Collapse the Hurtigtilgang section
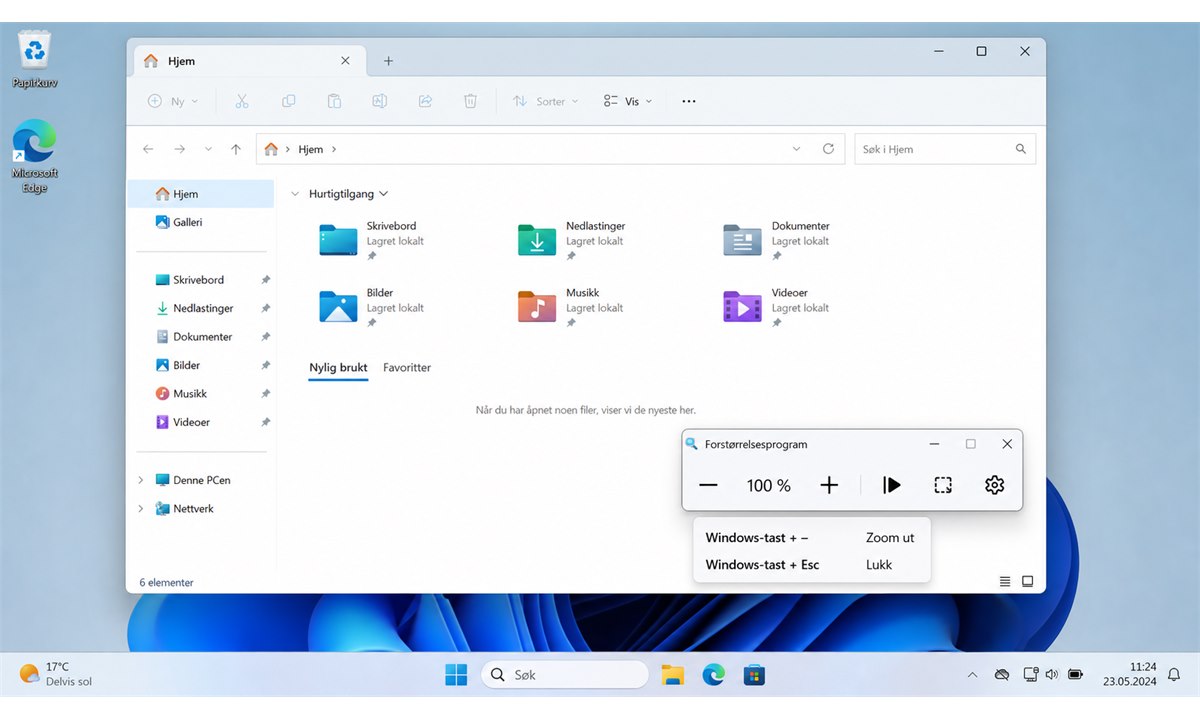The image size is (1200, 720). 295,194
